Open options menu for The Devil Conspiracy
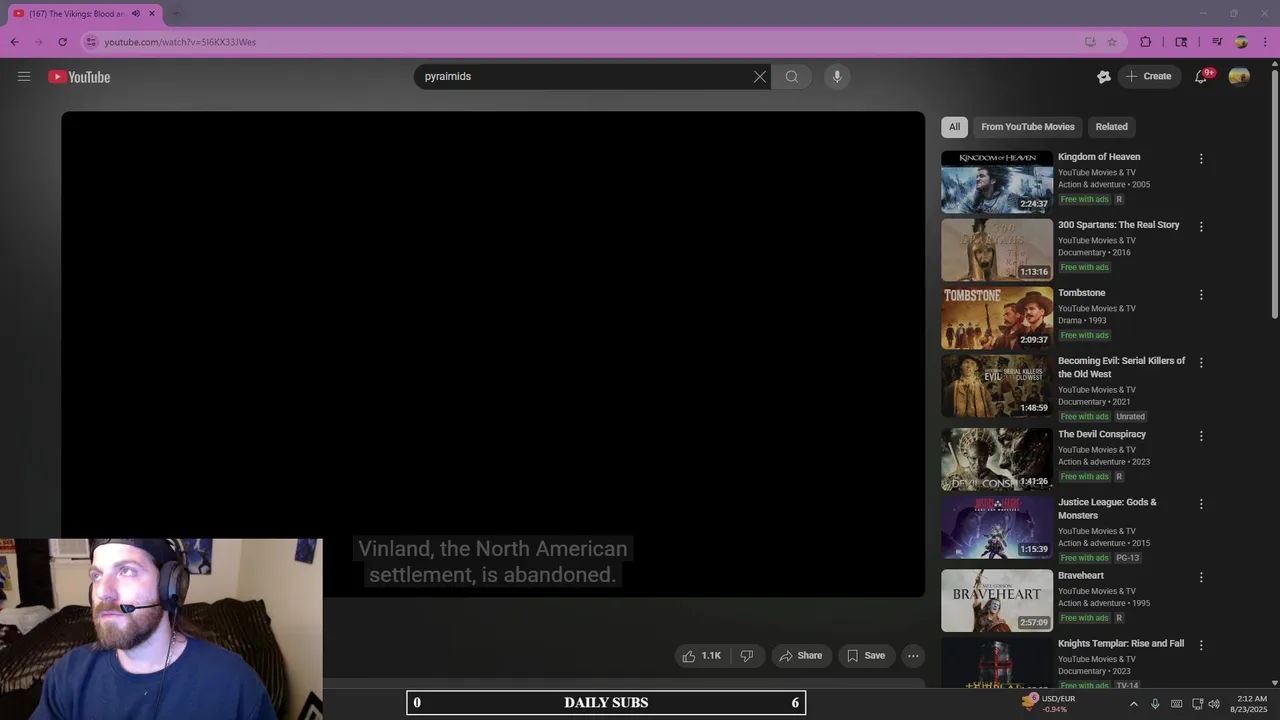Screen dimensions: 1280x720 coord(1201,436)
